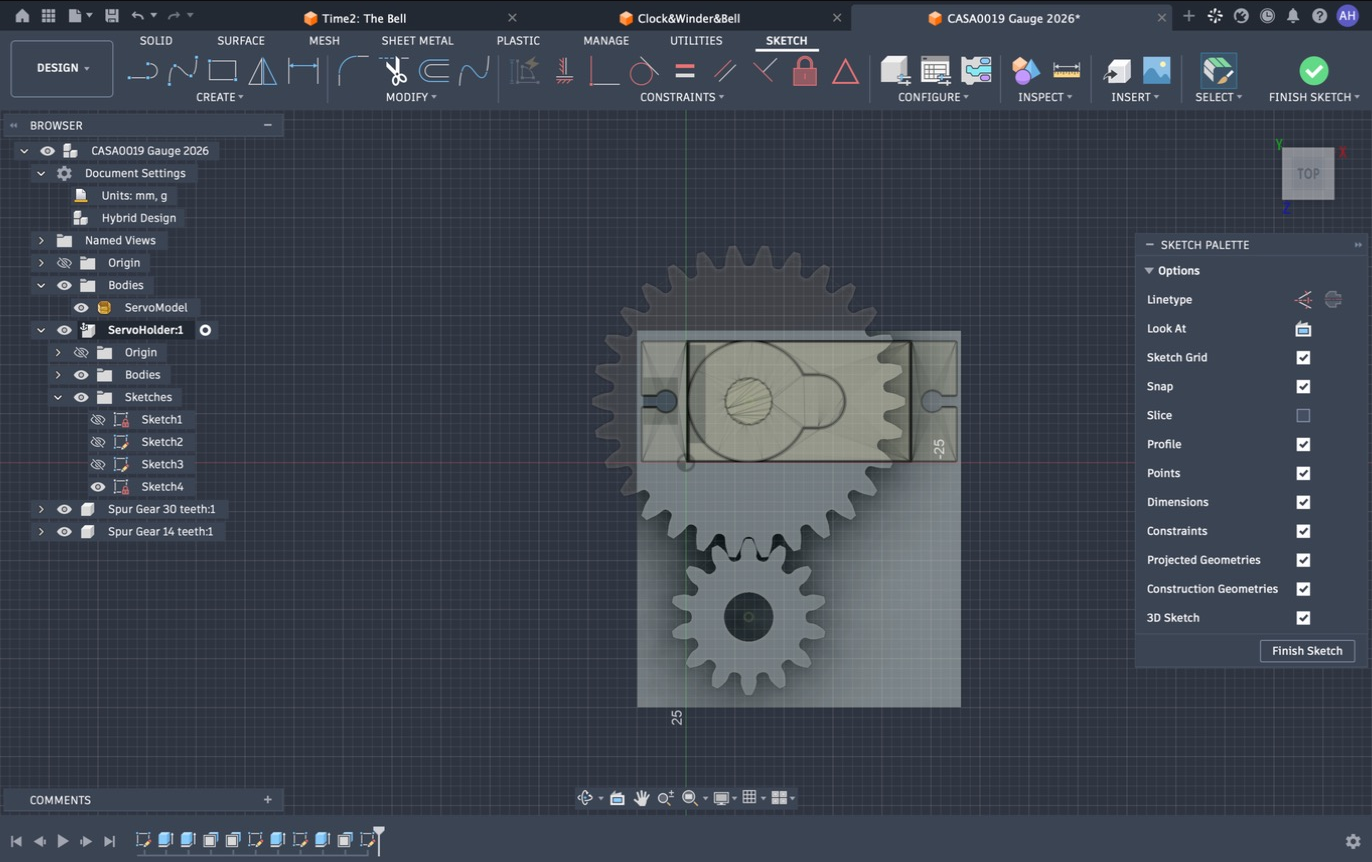Click the Finish Sketch button in palette
The height and width of the screenshot is (862, 1372).
[1307, 651]
